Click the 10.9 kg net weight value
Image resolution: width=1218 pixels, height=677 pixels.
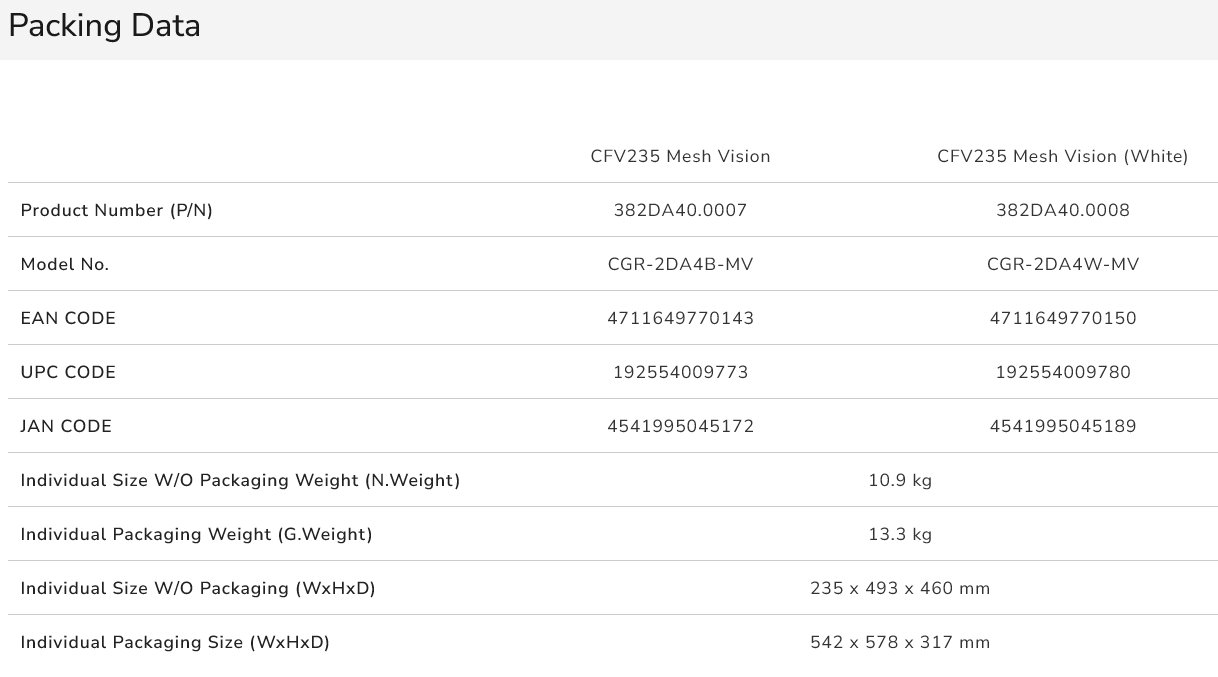[900, 480]
